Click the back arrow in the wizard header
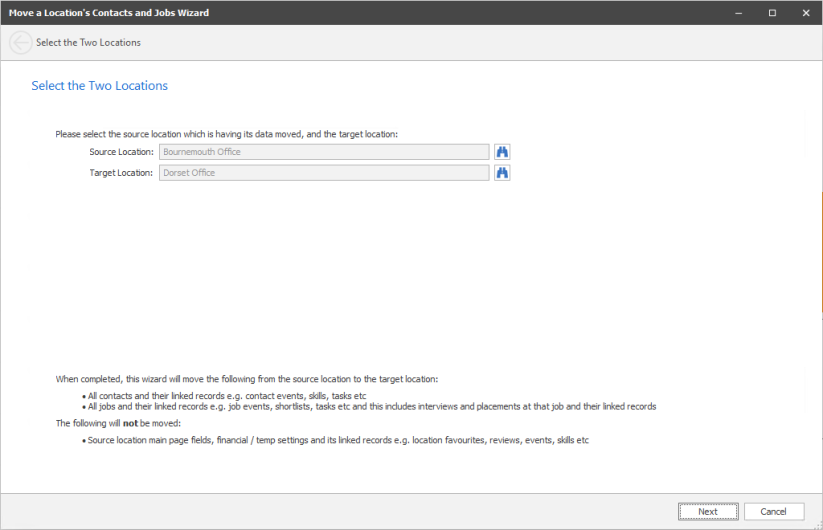The width and height of the screenshot is (823, 530). [20, 43]
